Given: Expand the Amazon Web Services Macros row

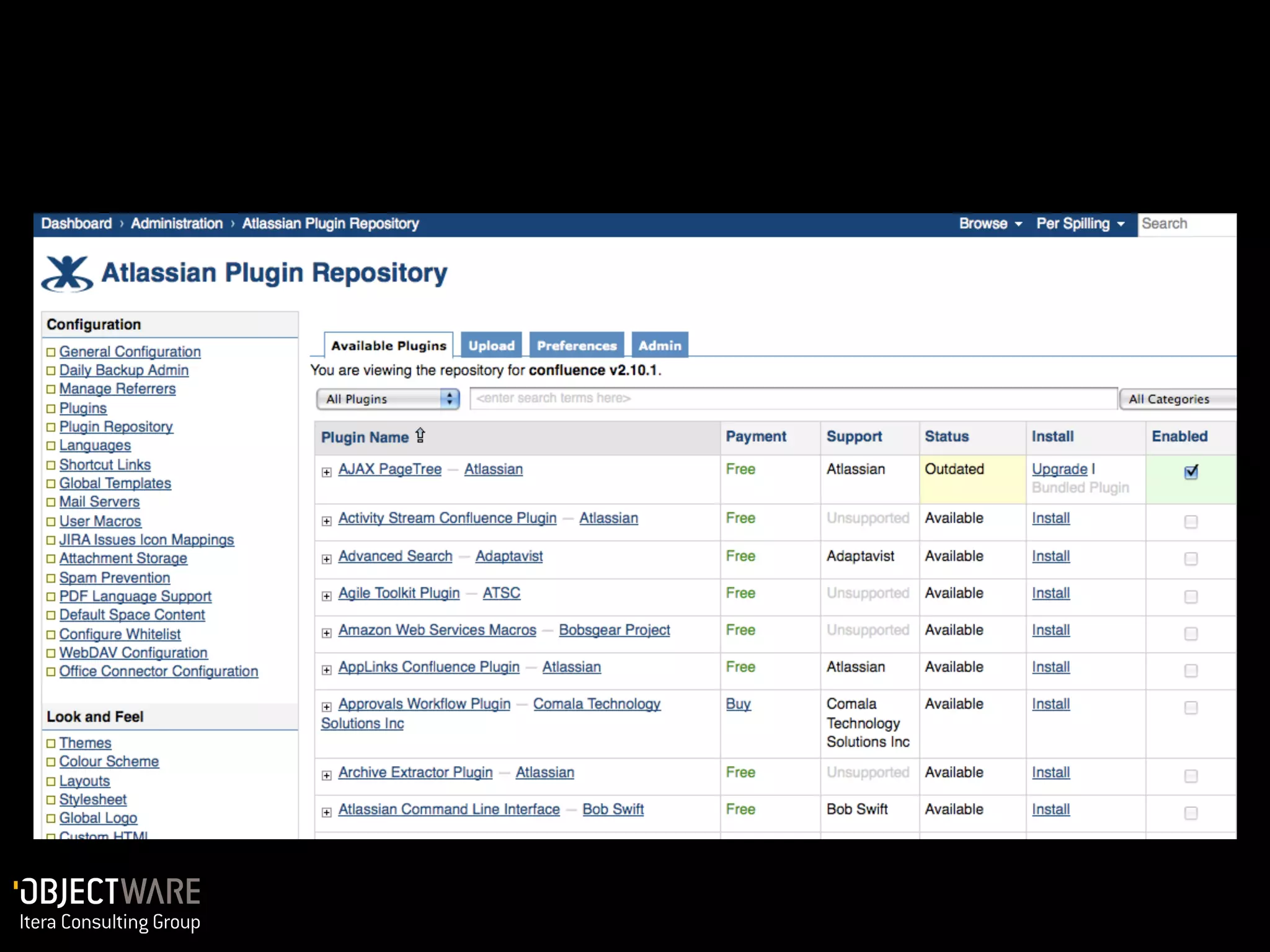Looking at the screenshot, I should pyautogui.click(x=327, y=633).
